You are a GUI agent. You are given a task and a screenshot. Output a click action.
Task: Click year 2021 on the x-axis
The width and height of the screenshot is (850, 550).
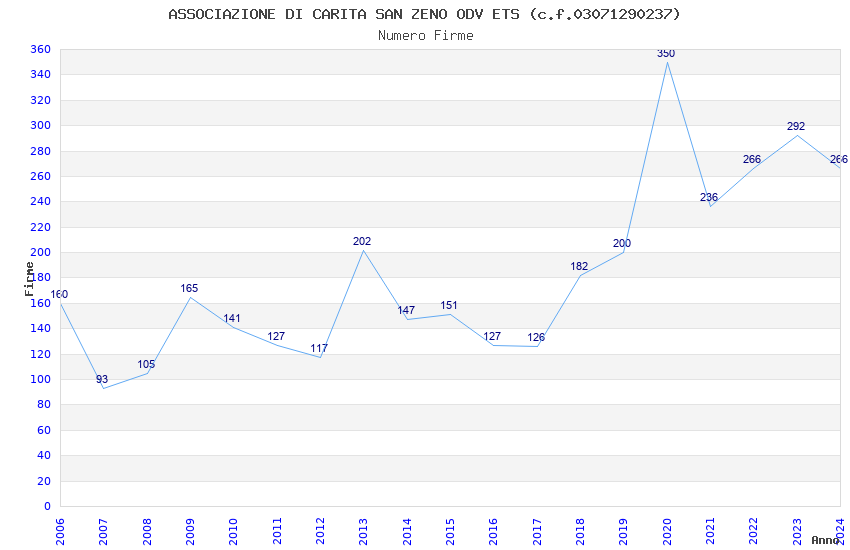[710, 532]
